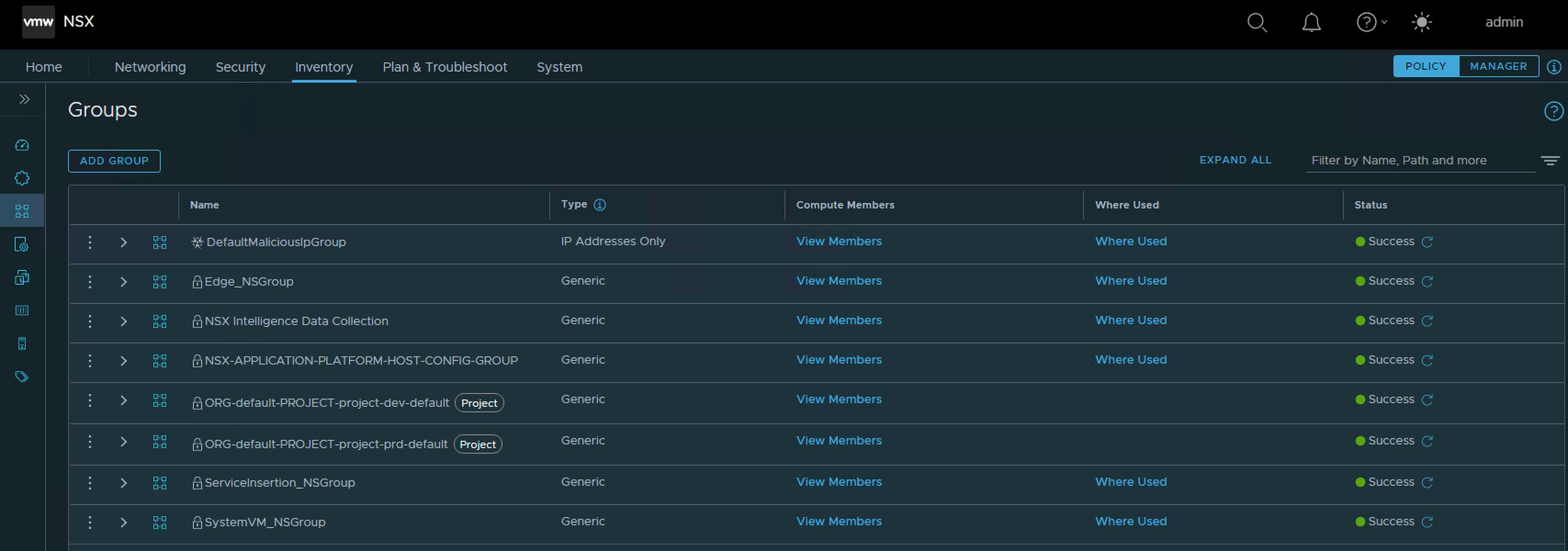1568x551 pixels.
Task: Open Where Used for SystemVM_NSGroup
Action: coord(1131,521)
